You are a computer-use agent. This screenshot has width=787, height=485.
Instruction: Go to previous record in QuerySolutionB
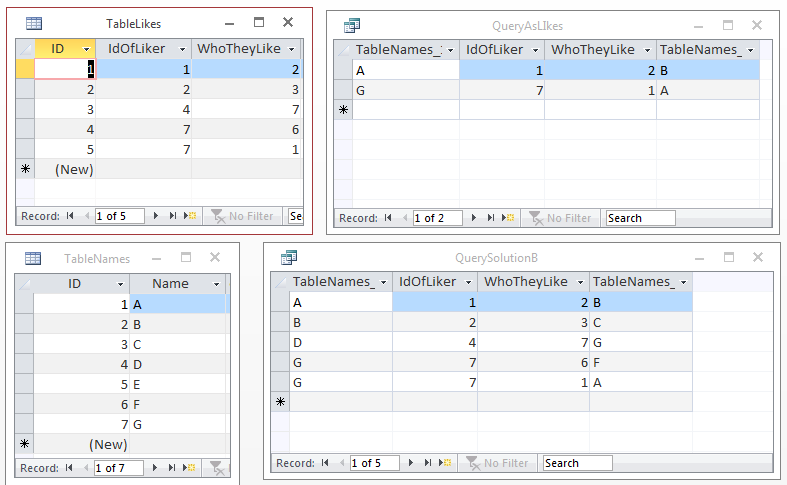[342, 463]
